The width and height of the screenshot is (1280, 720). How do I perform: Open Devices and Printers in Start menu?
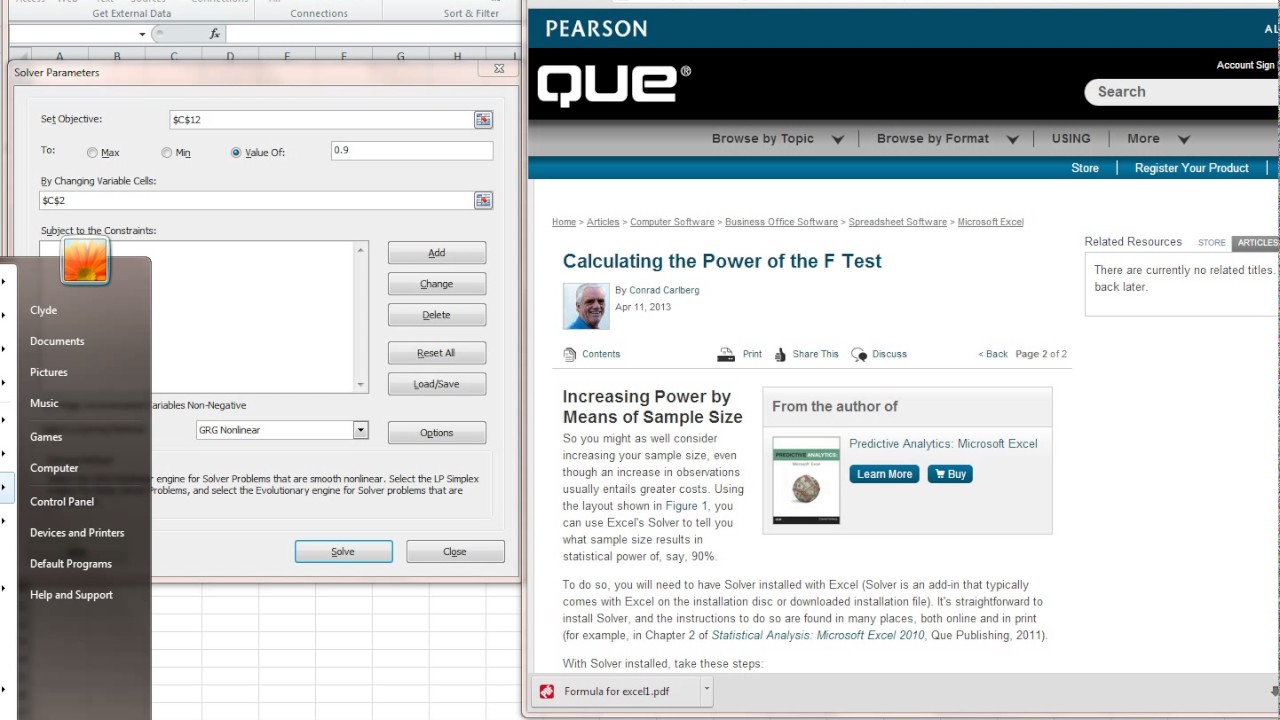(x=77, y=533)
